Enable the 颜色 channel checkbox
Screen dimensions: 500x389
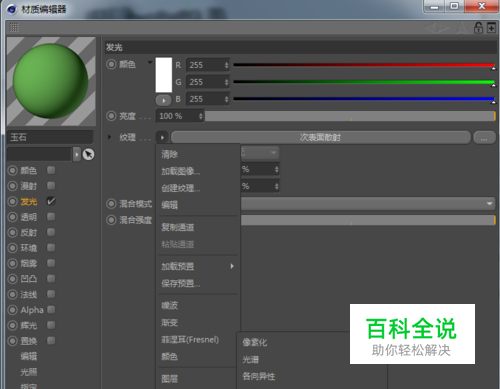tap(51, 170)
